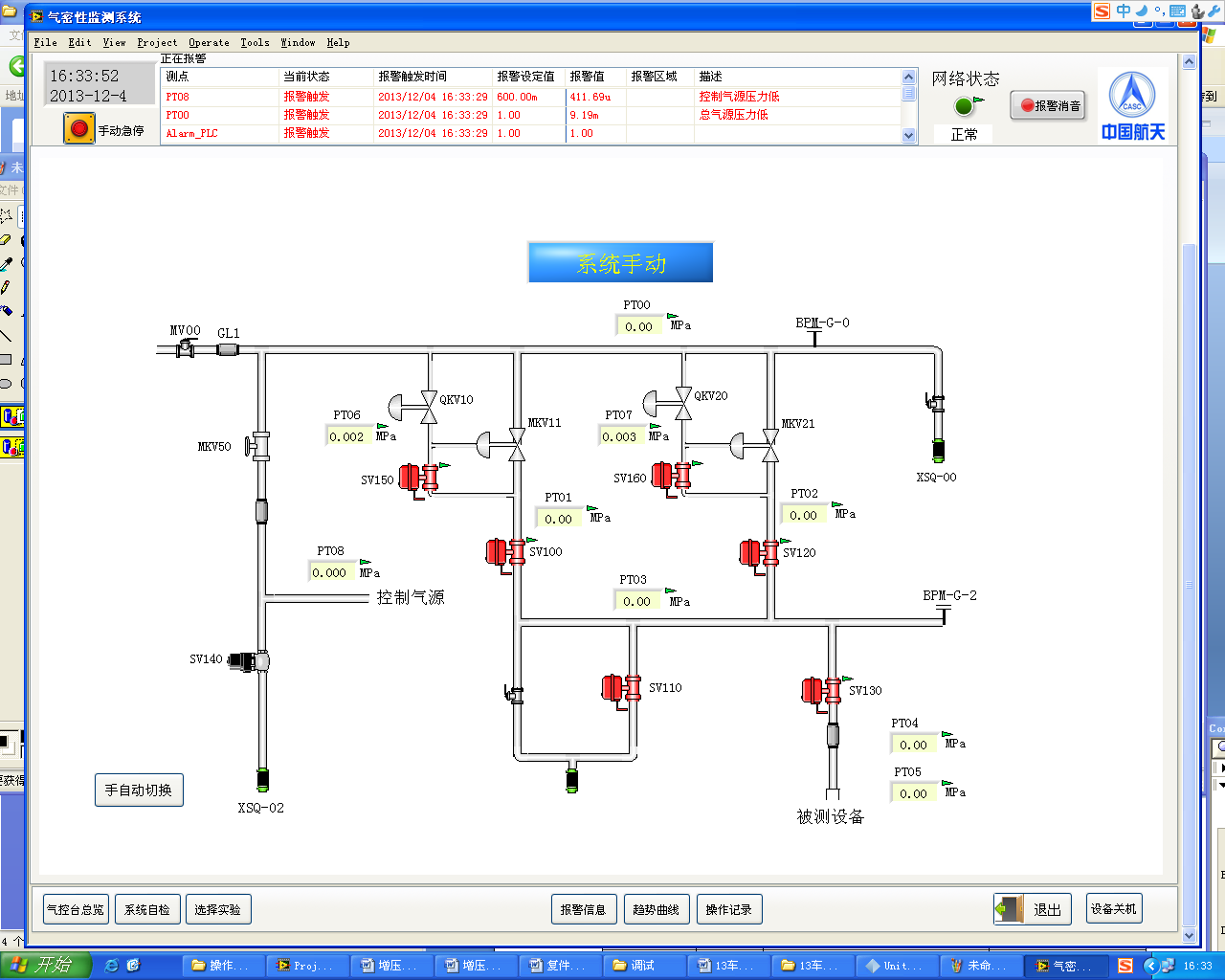Click the SV130 solenoid valve icon
The height and width of the screenshot is (980, 1225).
click(820, 691)
